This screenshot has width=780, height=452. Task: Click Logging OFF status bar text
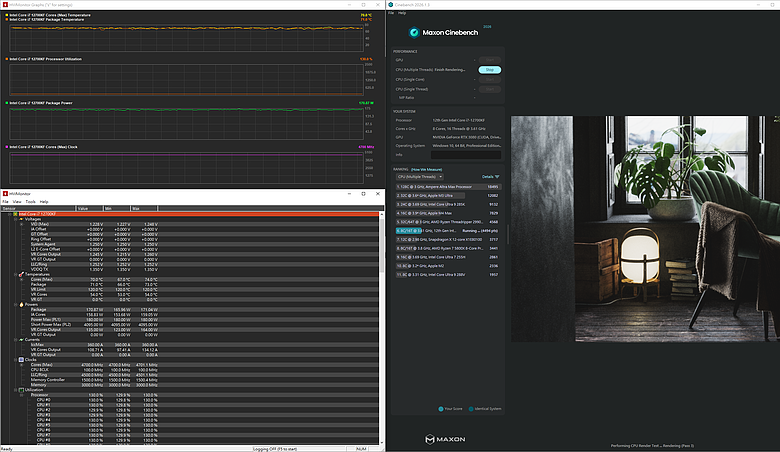click(275, 449)
